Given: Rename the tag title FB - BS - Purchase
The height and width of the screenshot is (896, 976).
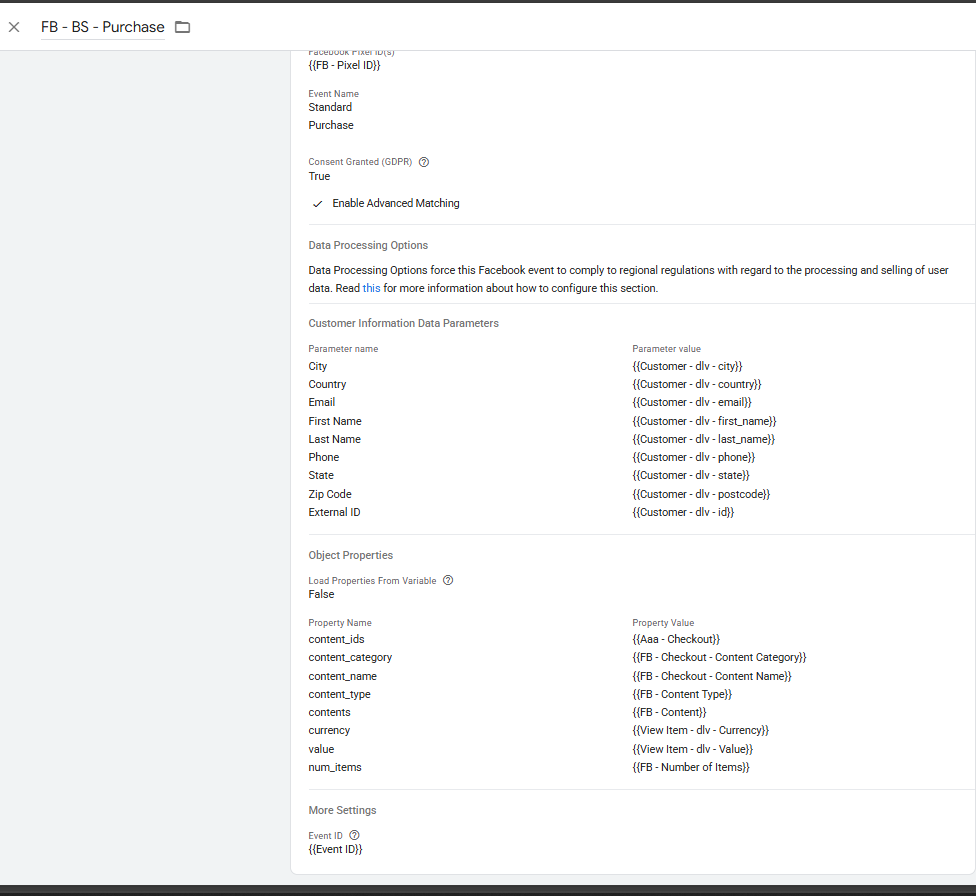Looking at the screenshot, I should [102, 27].
